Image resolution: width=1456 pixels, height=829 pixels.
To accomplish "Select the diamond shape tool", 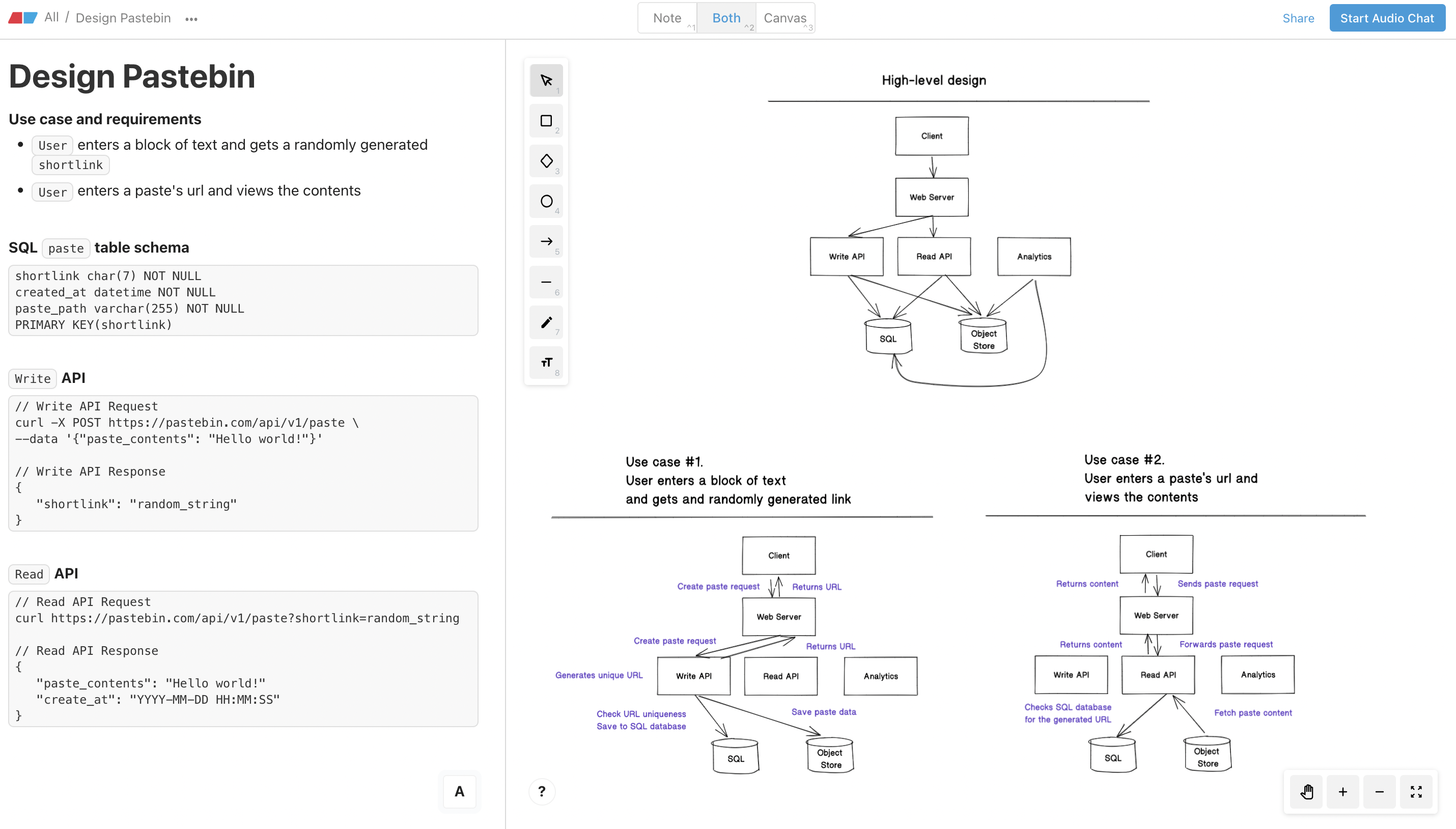I will pos(546,161).
